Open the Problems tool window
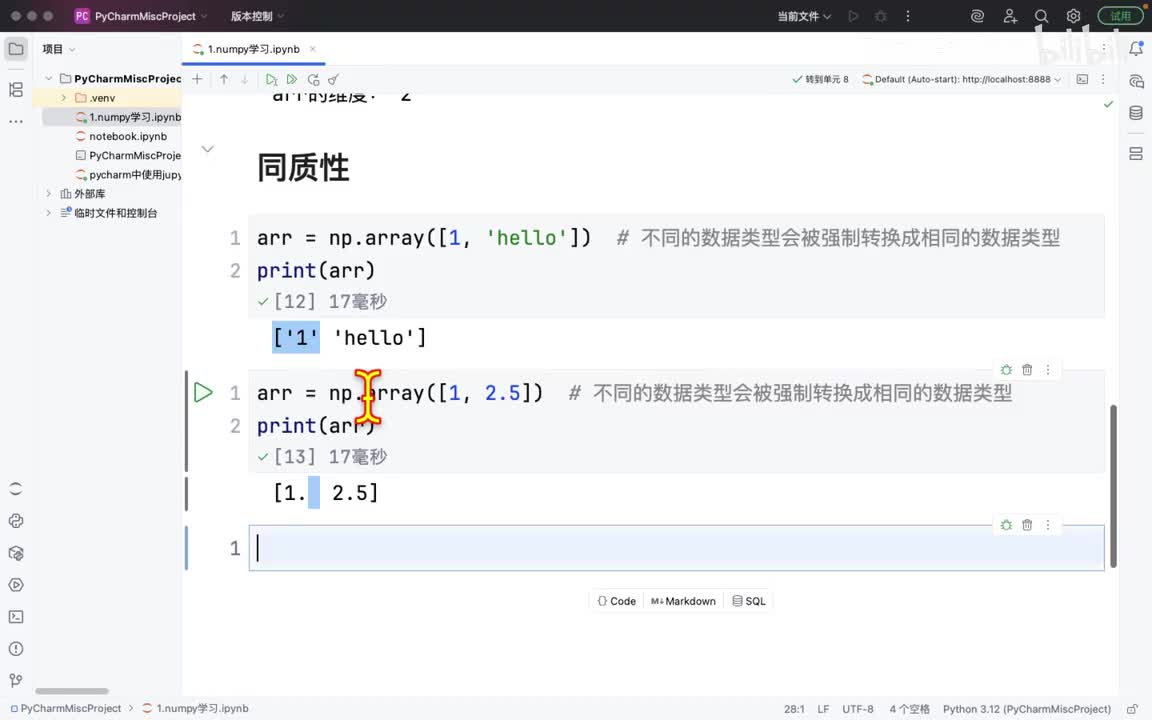Viewport: 1152px width, 720px height. pos(15,649)
